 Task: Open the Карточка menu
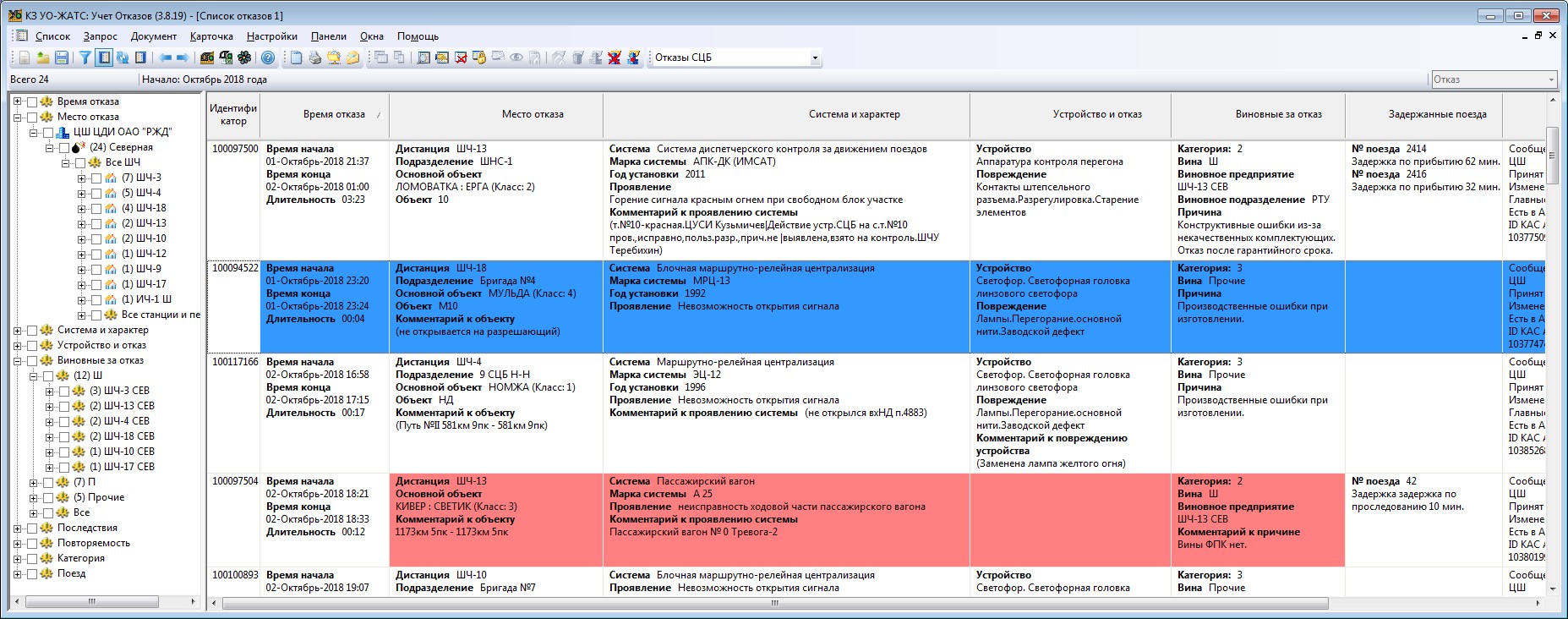tap(211, 36)
